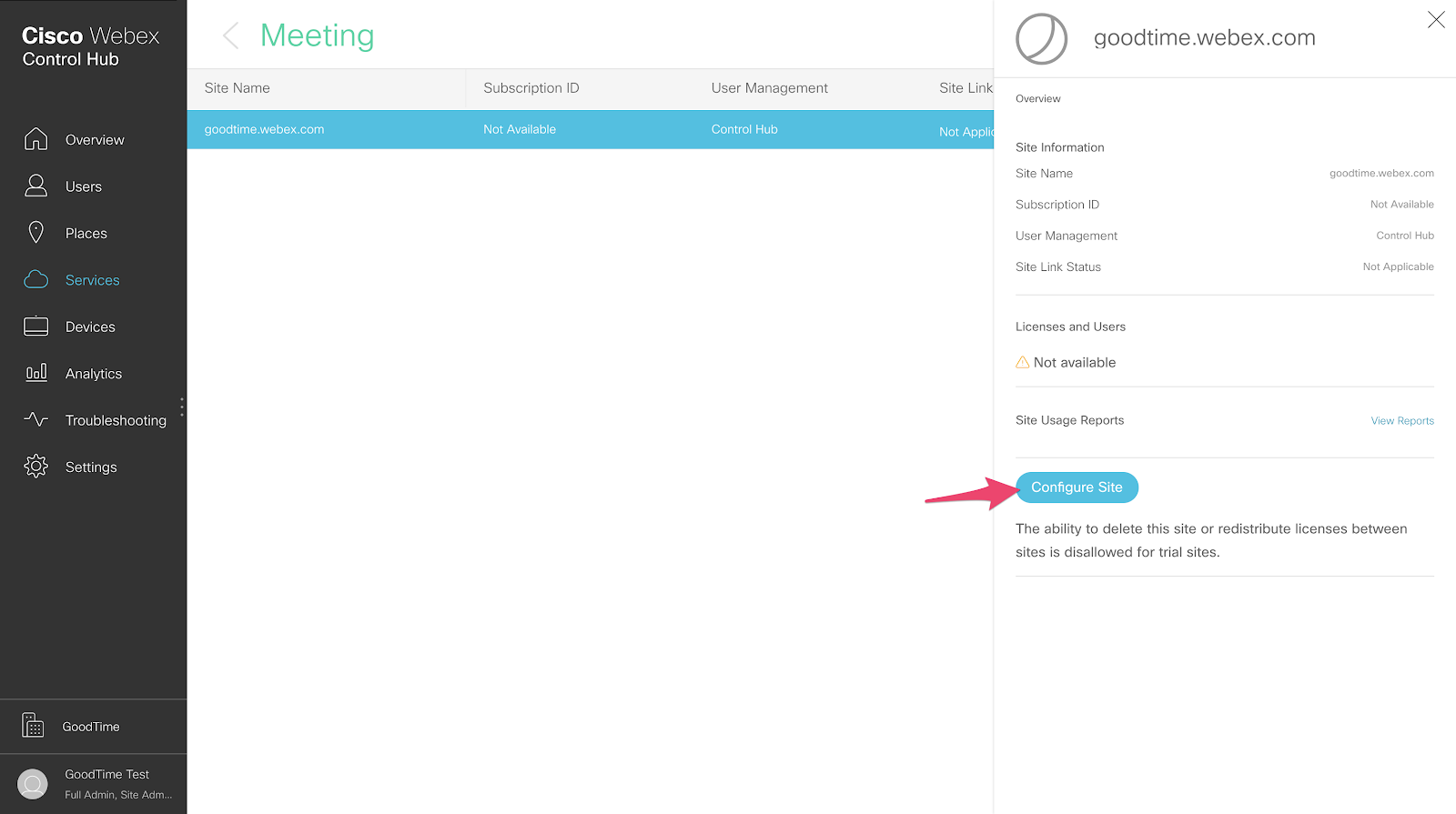
Task: Click the GoodTime Test user avatar
Action: point(33,784)
